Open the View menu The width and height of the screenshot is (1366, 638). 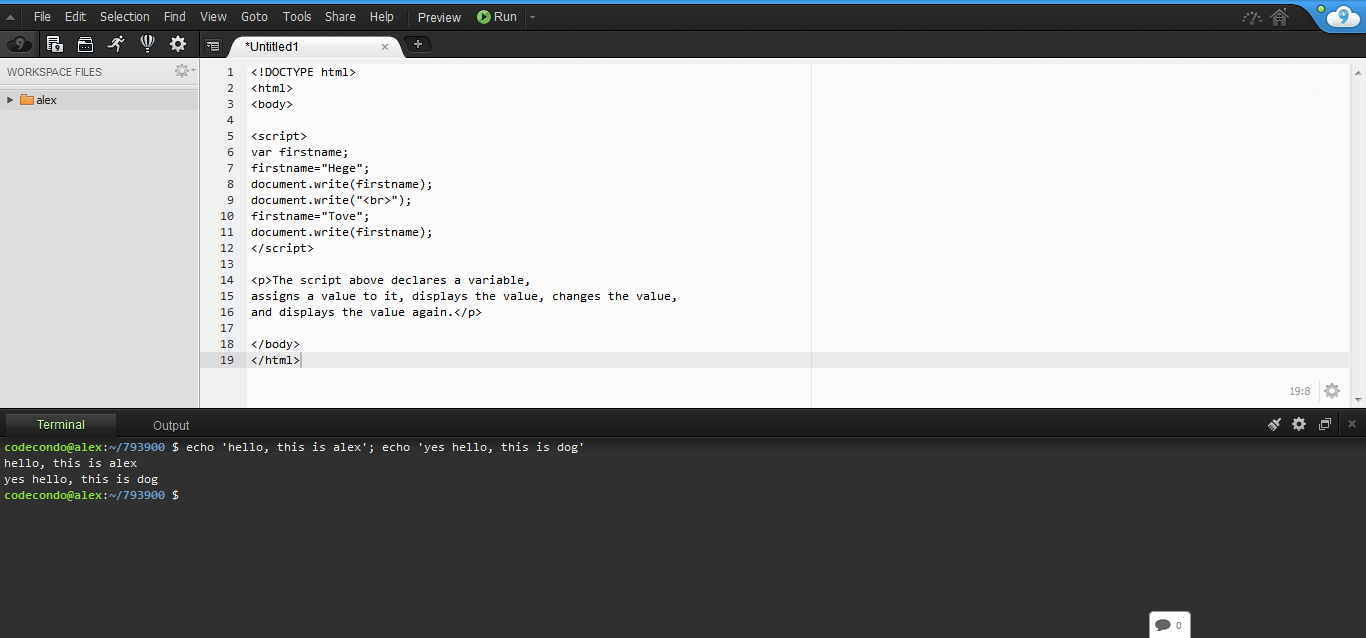pos(213,17)
